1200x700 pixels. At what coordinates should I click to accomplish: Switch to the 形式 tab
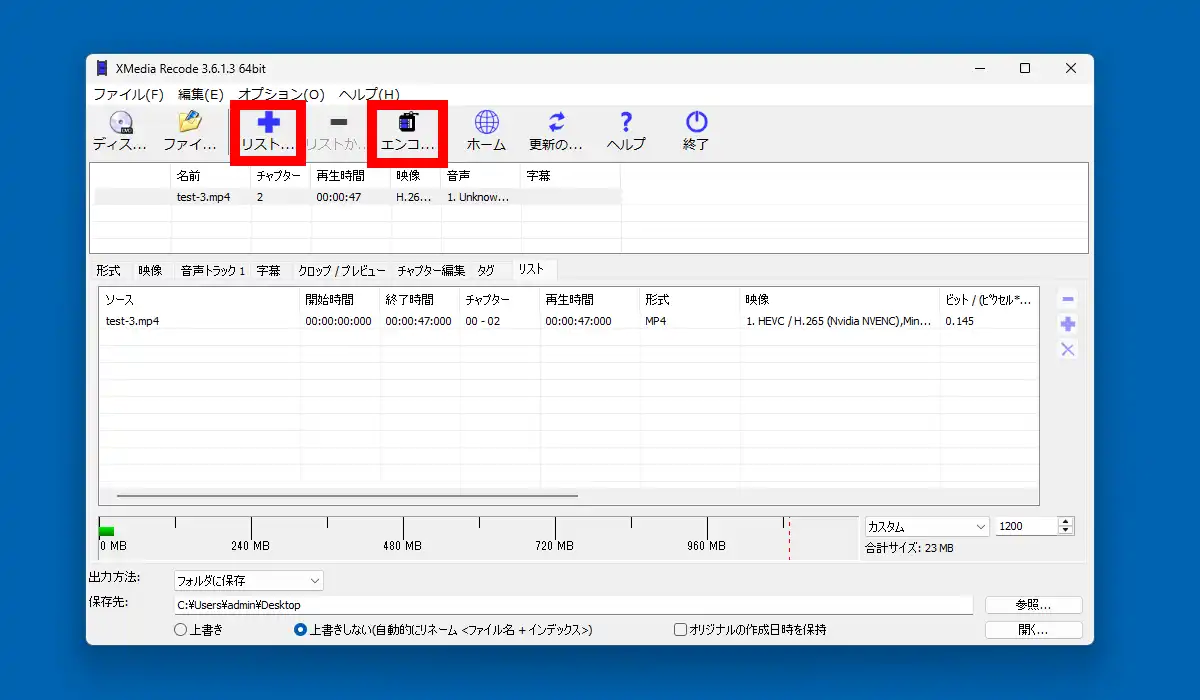[108, 270]
